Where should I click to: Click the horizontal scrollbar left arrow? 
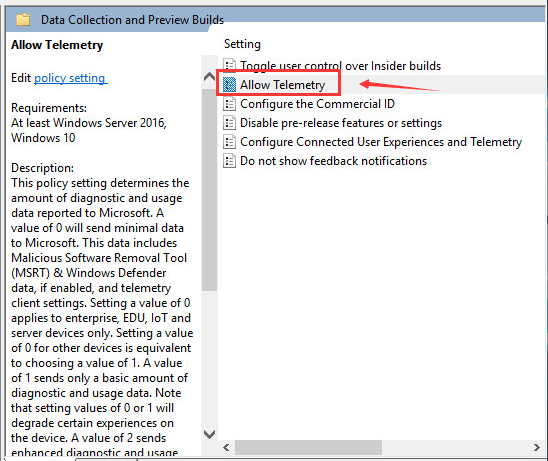coord(226,447)
